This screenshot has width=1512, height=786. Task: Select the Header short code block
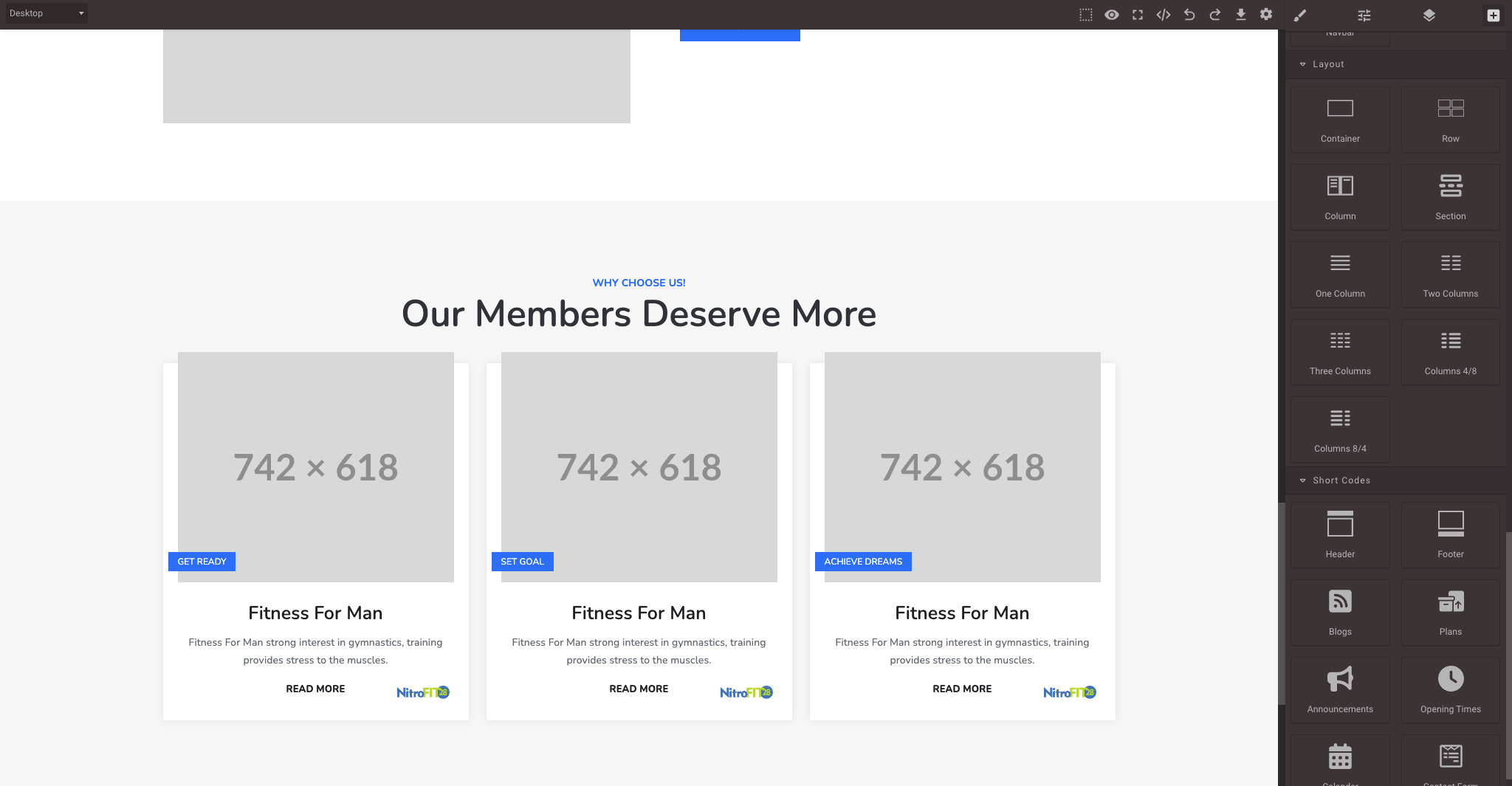(1340, 535)
